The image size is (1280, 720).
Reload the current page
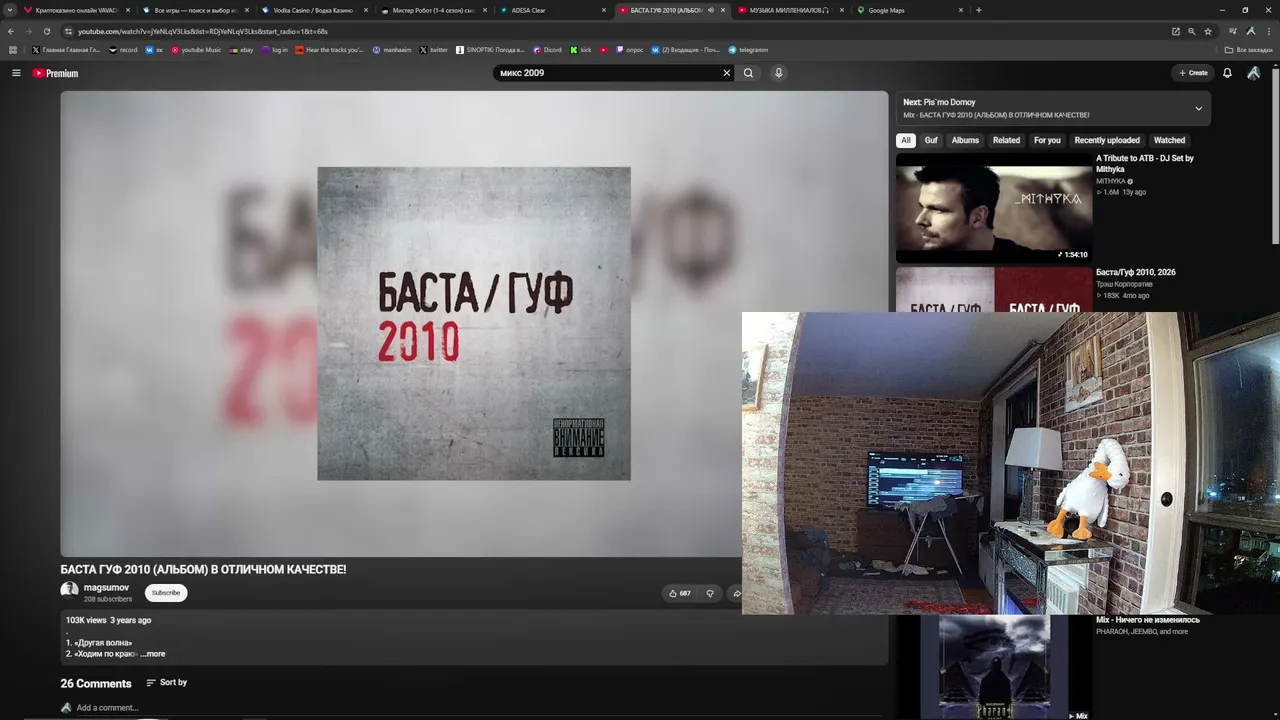coord(46,31)
